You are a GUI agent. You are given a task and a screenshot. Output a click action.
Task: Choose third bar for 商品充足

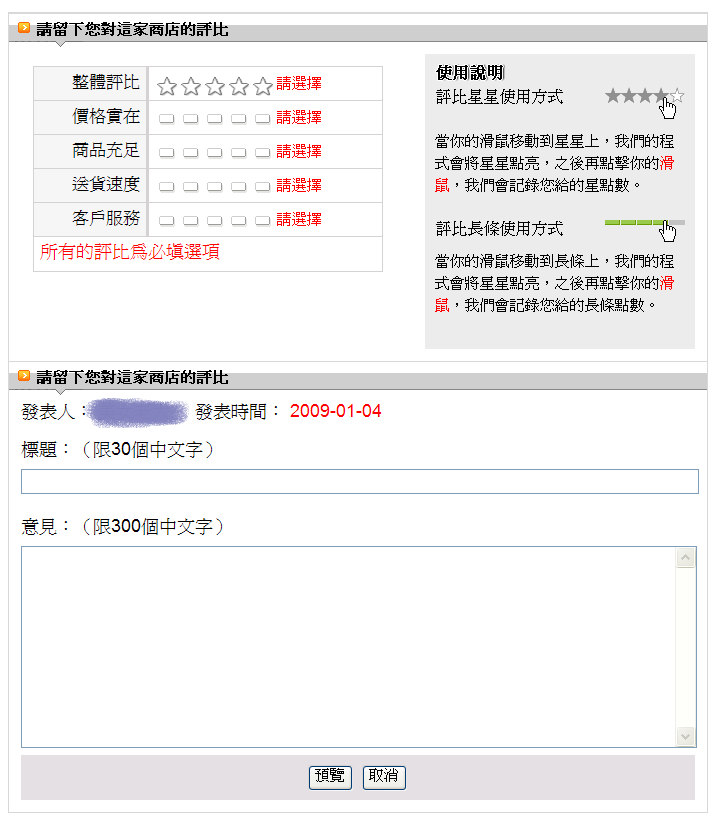[215, 152]
